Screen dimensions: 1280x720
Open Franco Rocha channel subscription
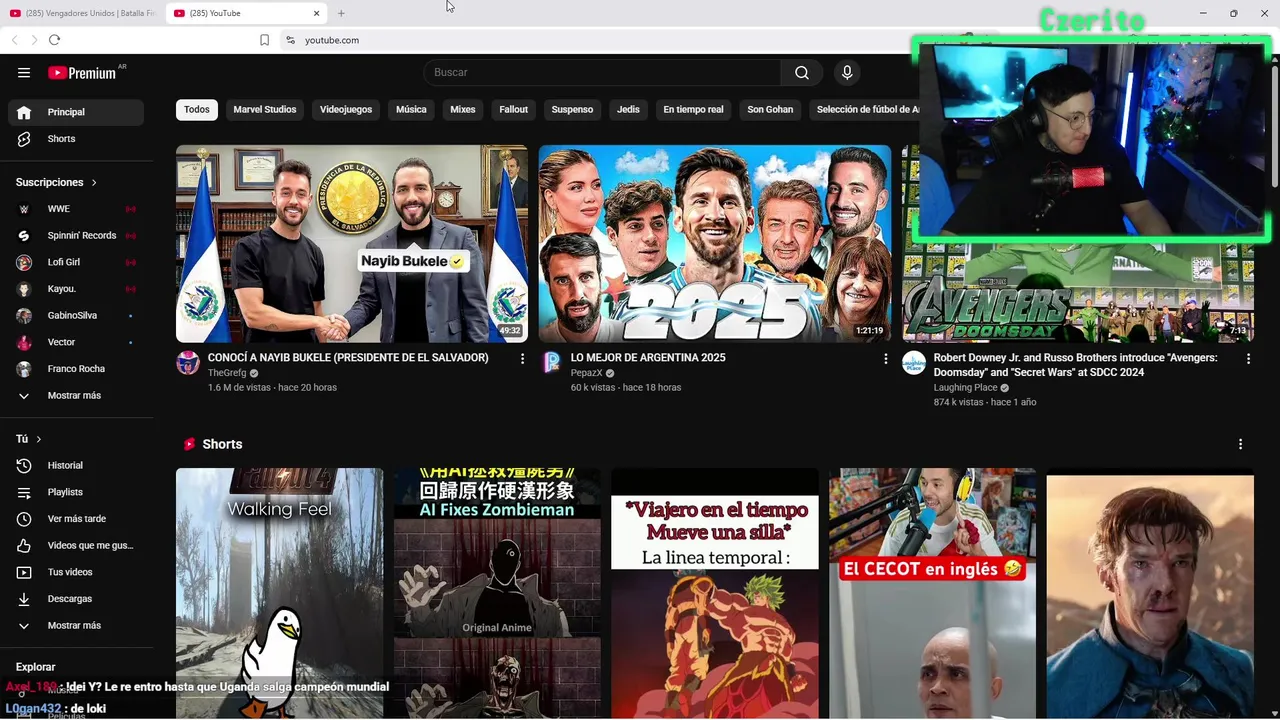click(x=75, y=369)
